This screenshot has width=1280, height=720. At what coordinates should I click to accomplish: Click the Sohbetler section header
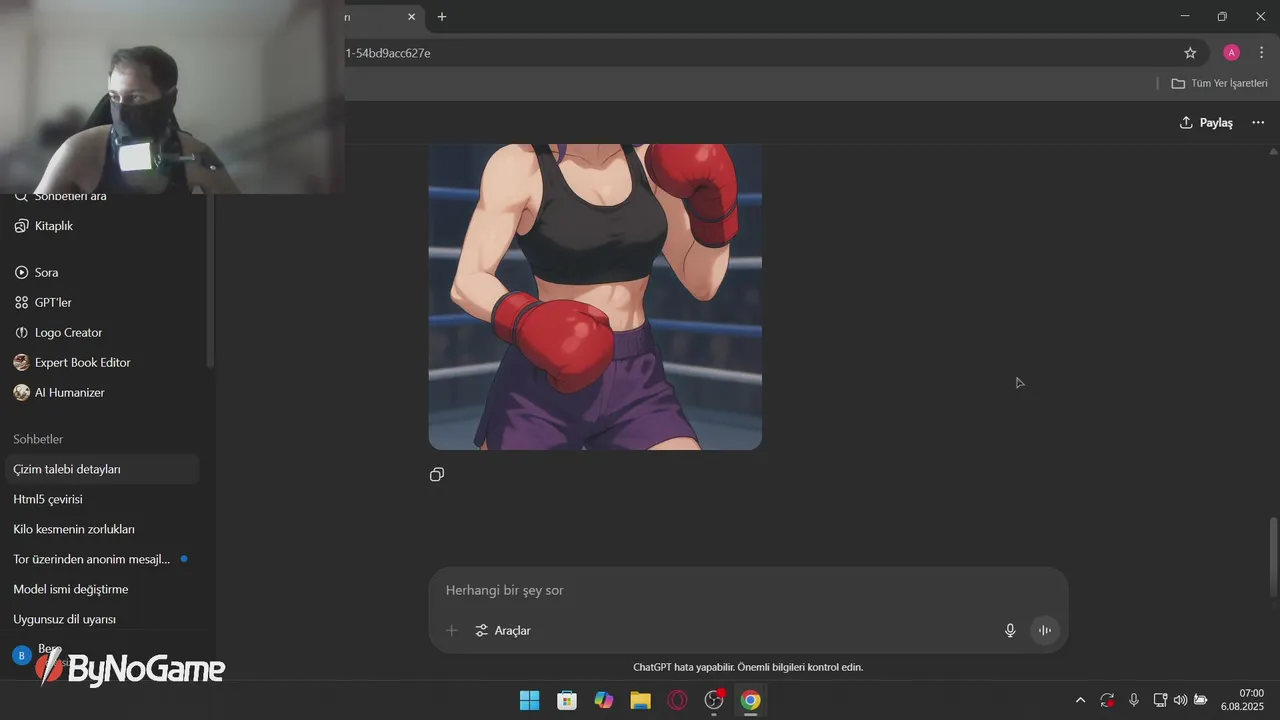tap(38, 439)
